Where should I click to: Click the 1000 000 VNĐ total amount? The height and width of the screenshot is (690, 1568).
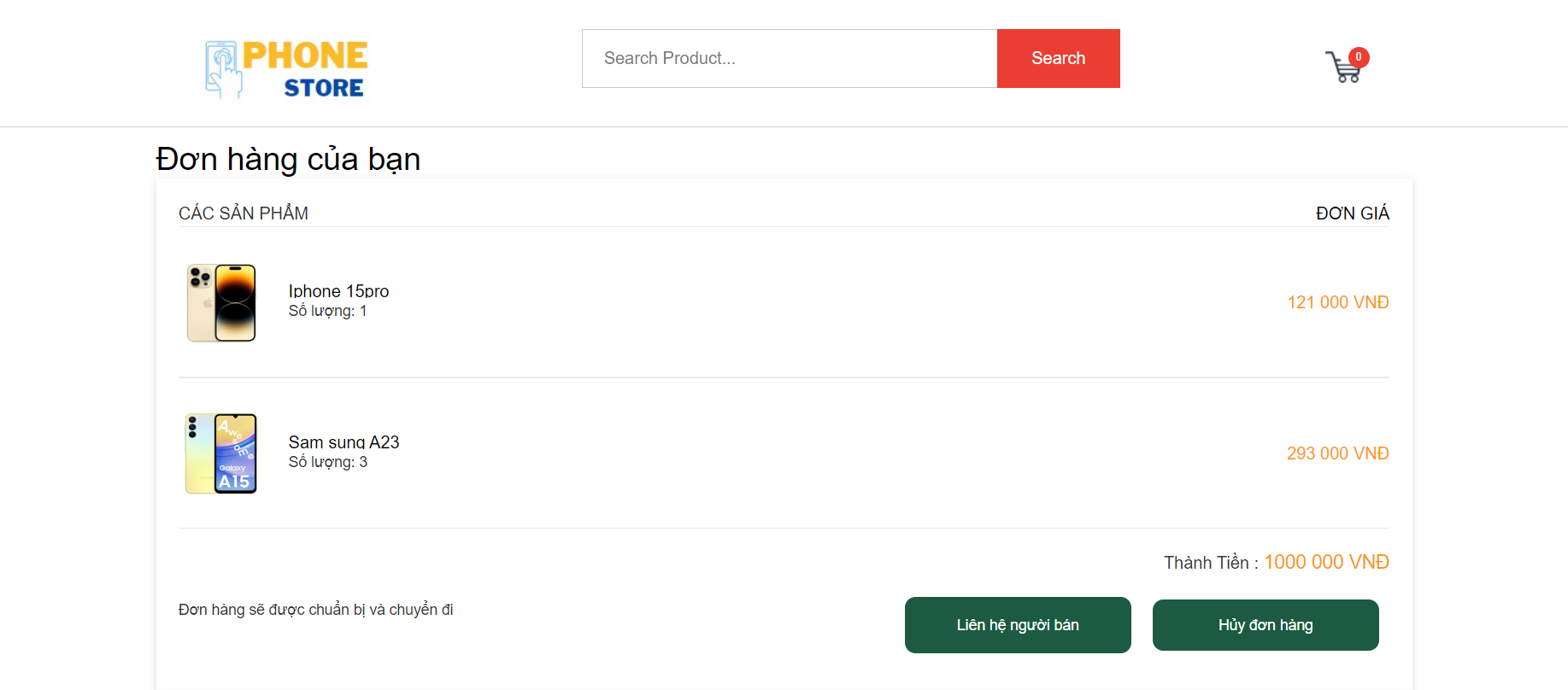click(1327, 562)
